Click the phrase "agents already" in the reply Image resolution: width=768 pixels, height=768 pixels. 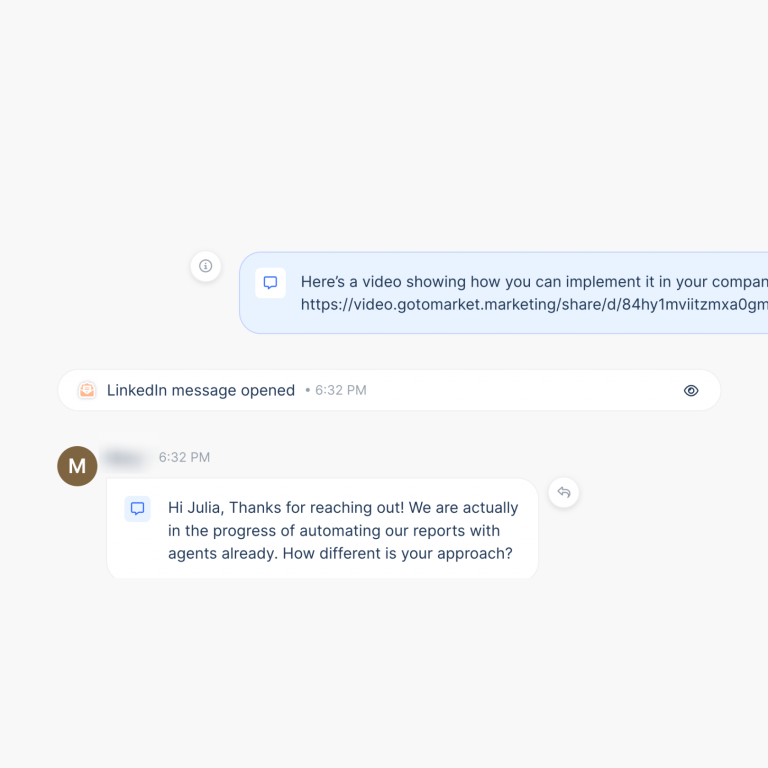click(x=223, y=553)
